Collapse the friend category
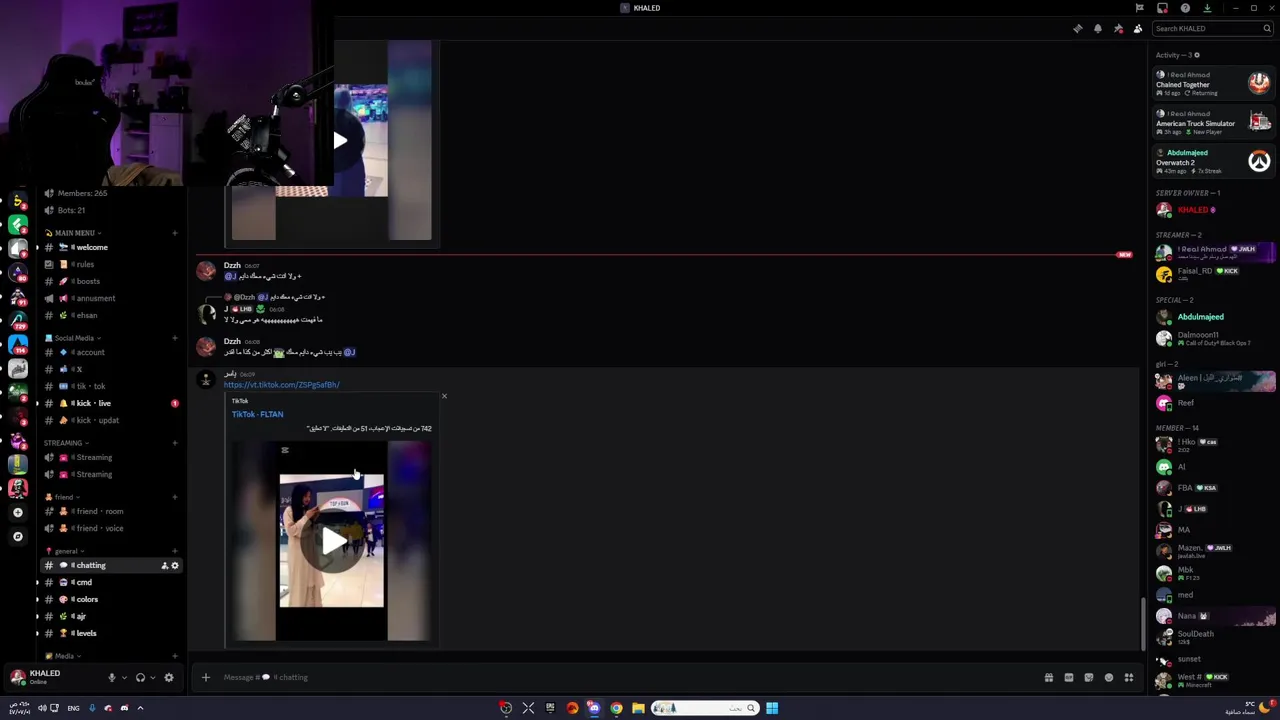 [x=62, y=497]
